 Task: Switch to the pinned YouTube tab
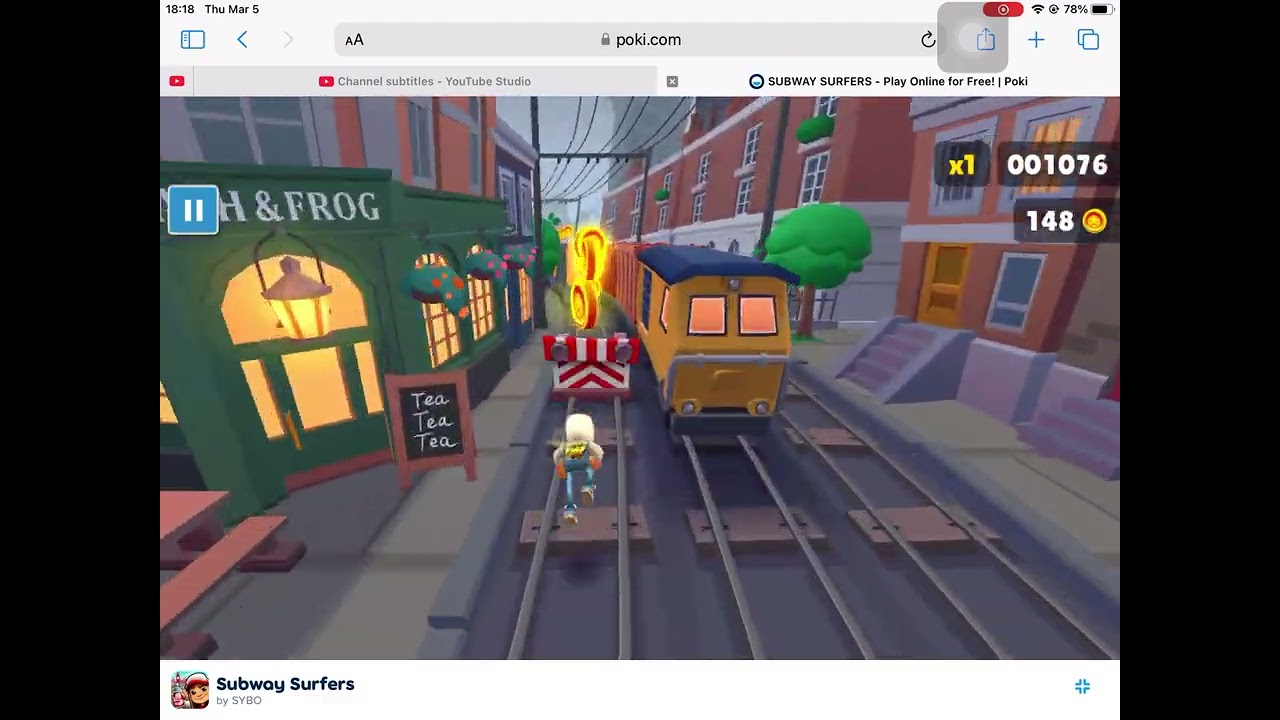click(177, 81)
